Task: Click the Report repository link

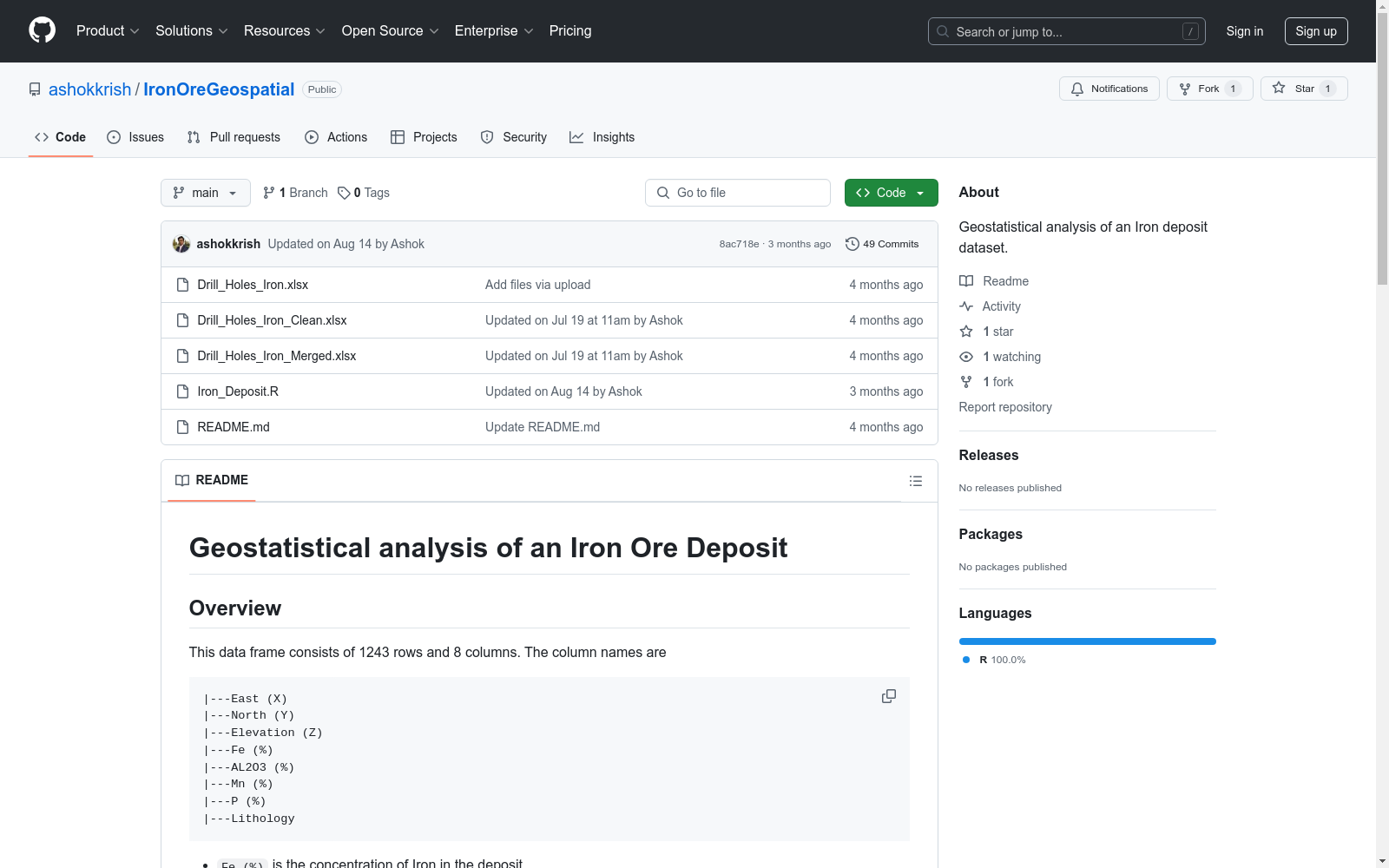Action: coord(1005,407)
